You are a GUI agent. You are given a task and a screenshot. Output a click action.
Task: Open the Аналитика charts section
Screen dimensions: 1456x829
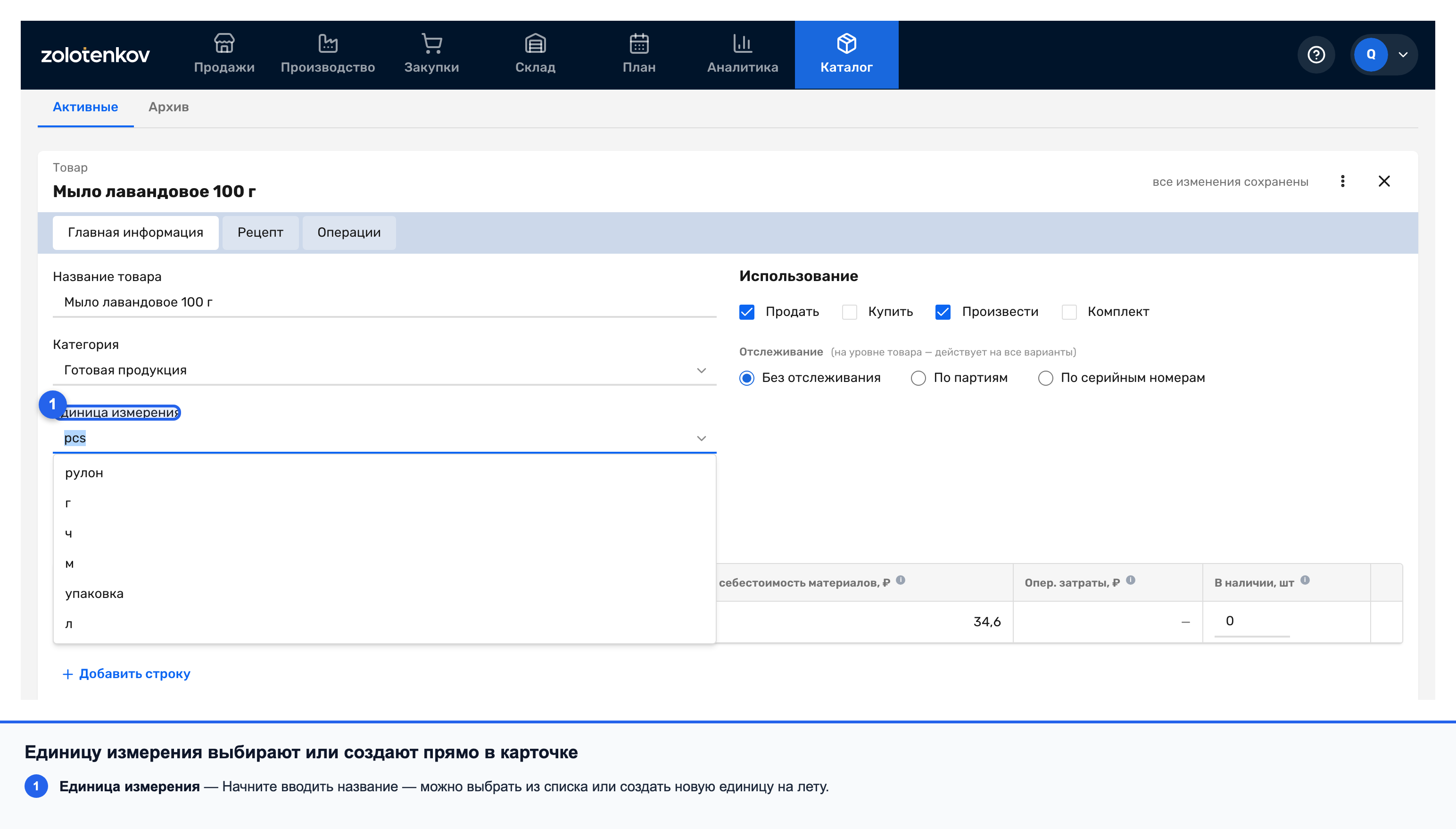click(742, 55)
